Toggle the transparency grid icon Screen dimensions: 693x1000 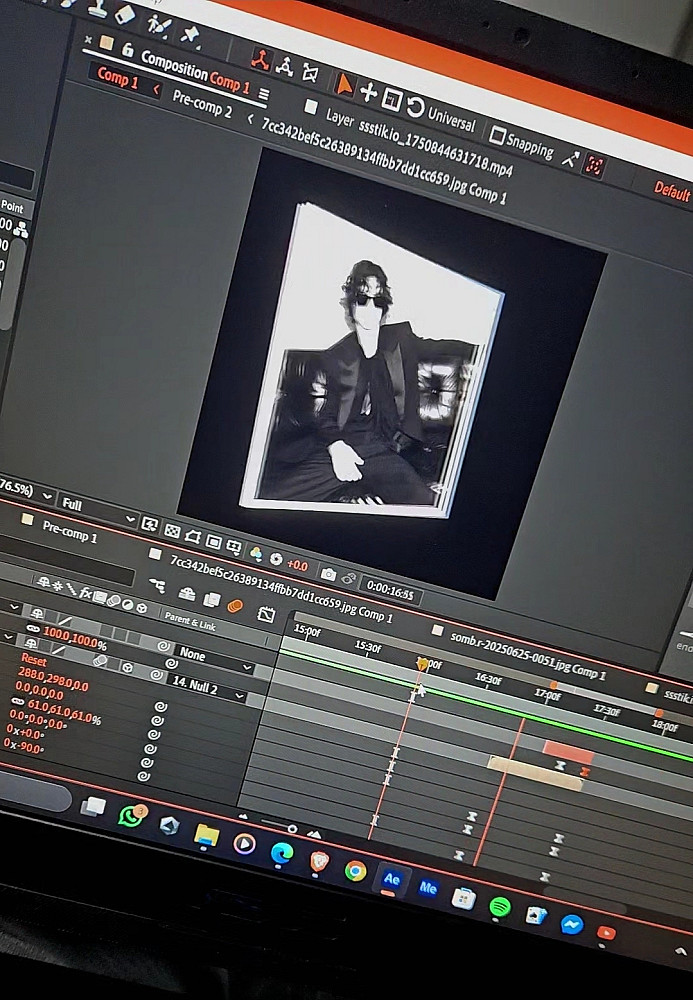pos(172,531)
